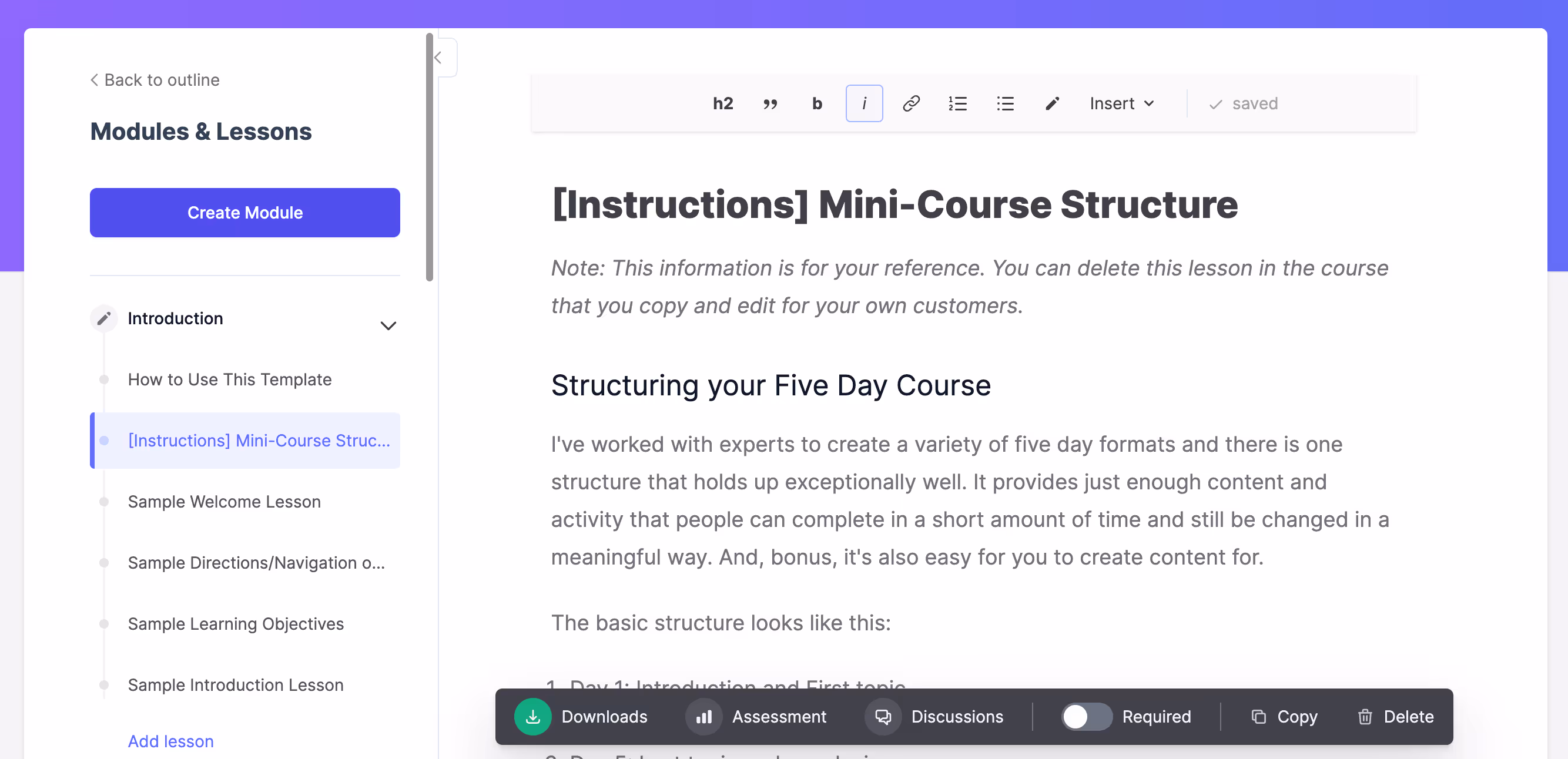Toggle bold formatting
Image resolution: width=1568 pixels, height=759 pixels.
[817, 103]
